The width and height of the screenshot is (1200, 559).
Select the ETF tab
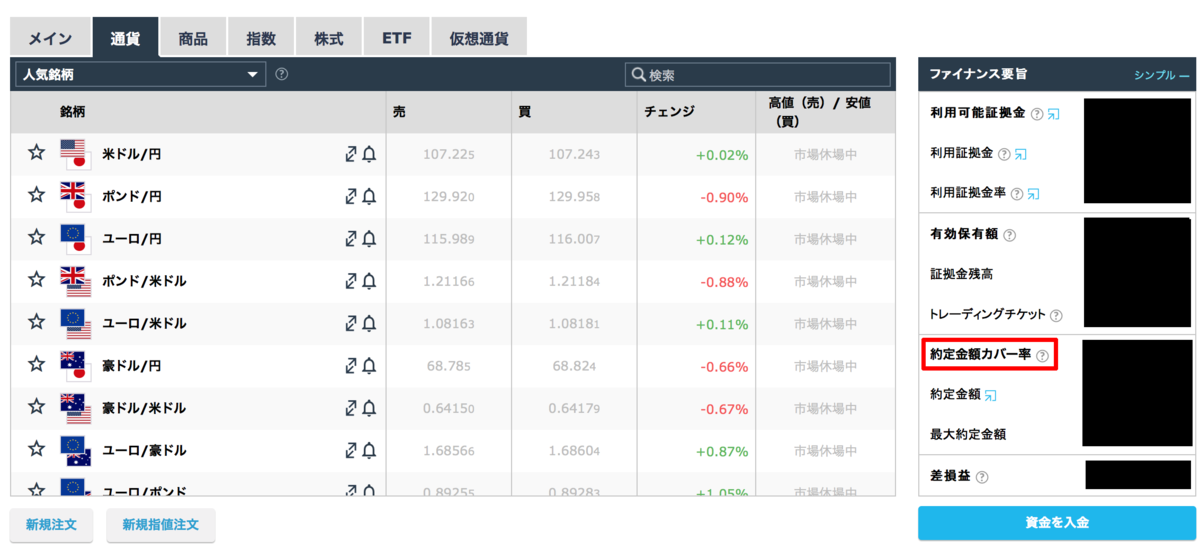click(x=396, y=39)
